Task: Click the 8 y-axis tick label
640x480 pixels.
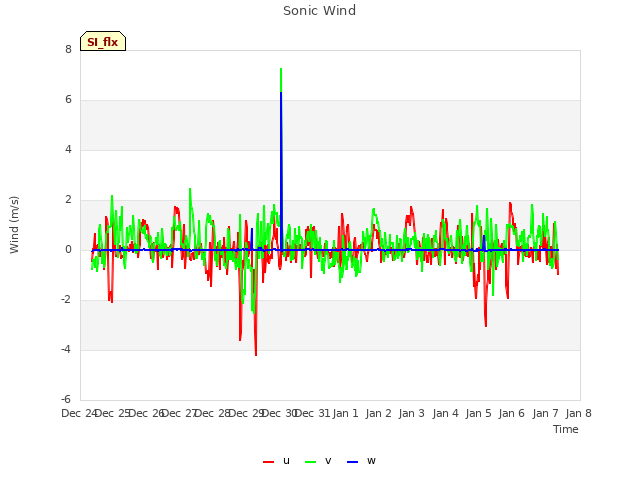Action: pyautogui.click(x=68, y=49)
